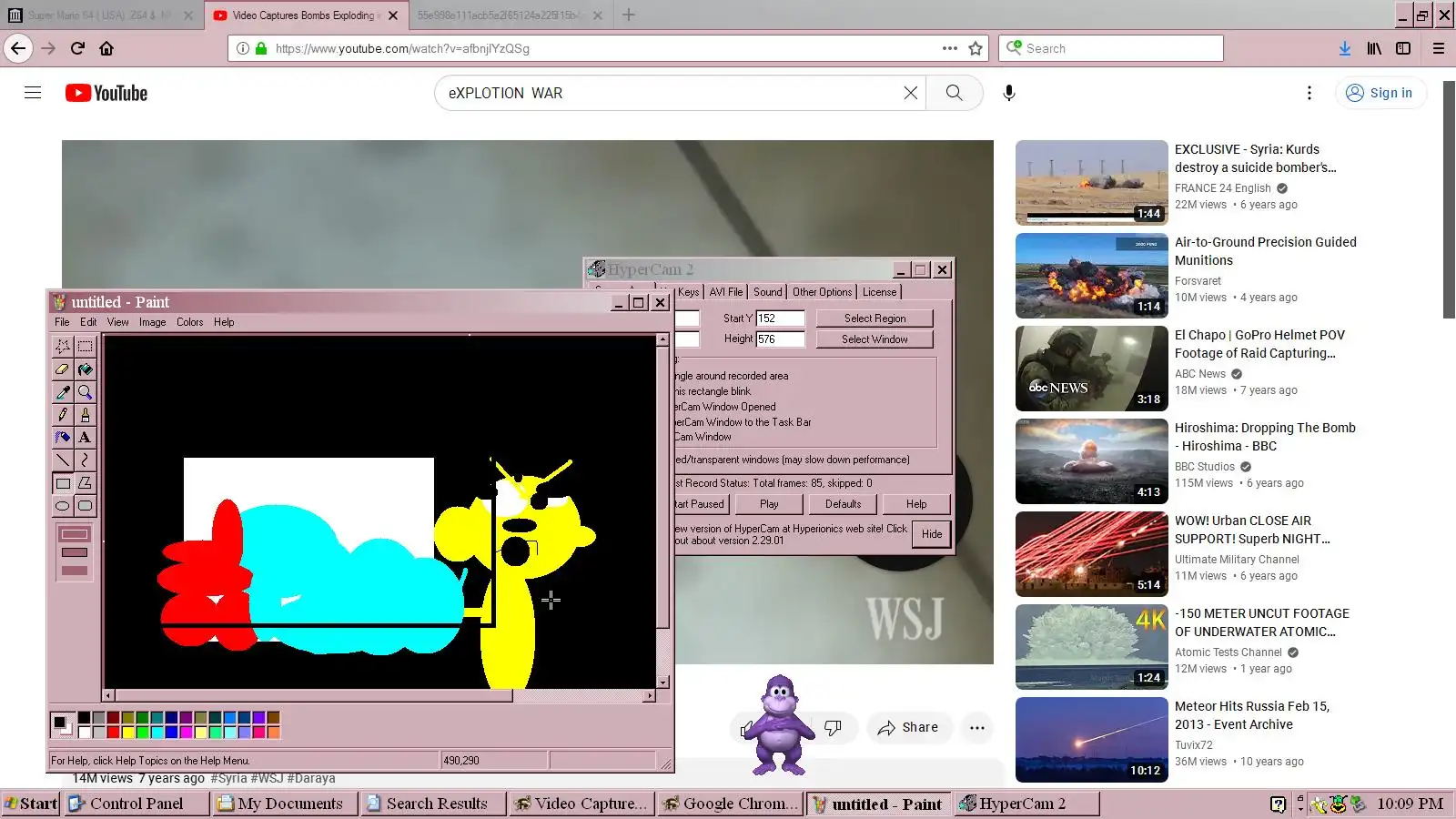Viewport: 1456px width, 819px height.
Task: Click Select Region in HyperCam
Action: [875, 318]
